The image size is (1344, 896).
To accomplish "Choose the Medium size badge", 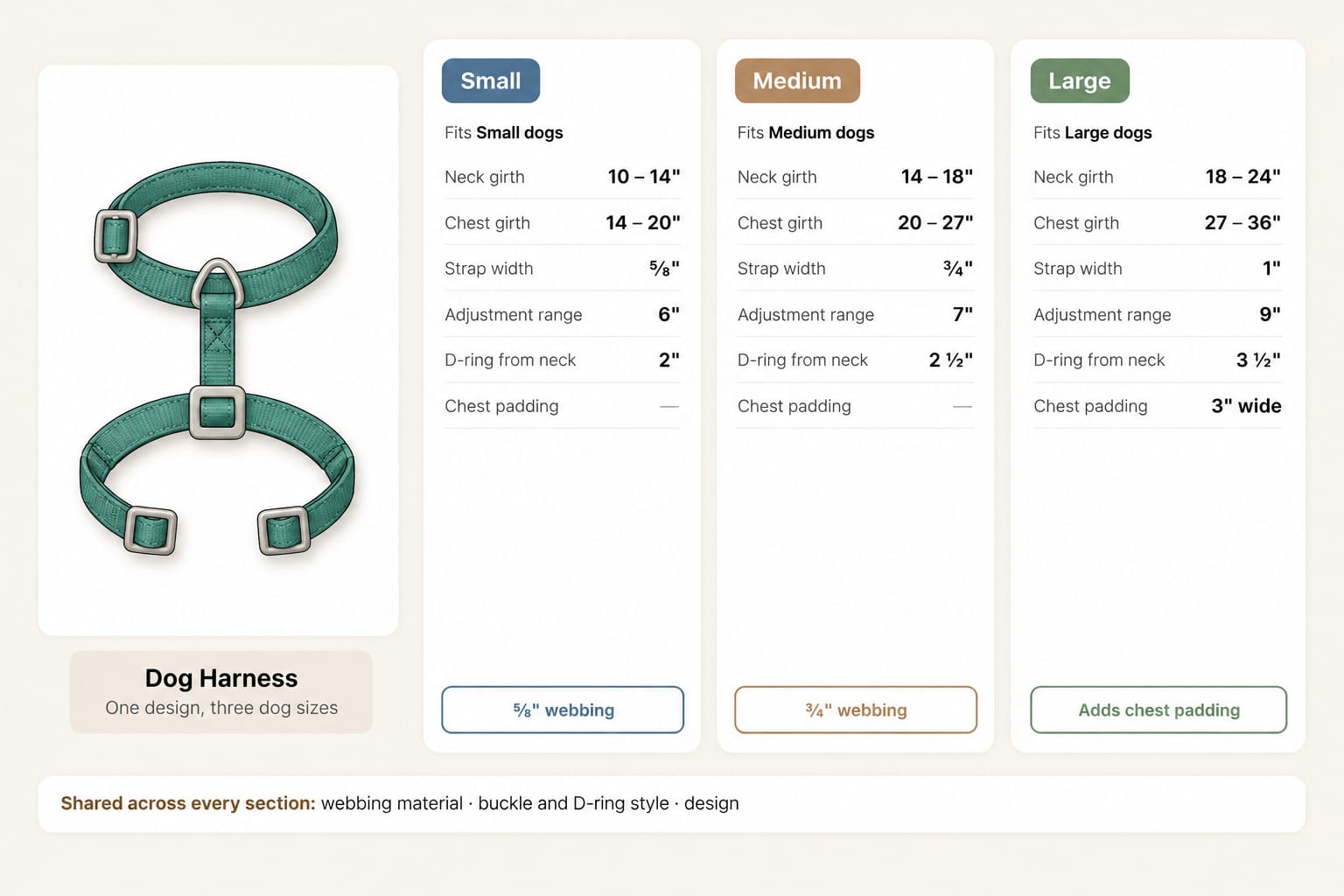I will pos(797,80).
